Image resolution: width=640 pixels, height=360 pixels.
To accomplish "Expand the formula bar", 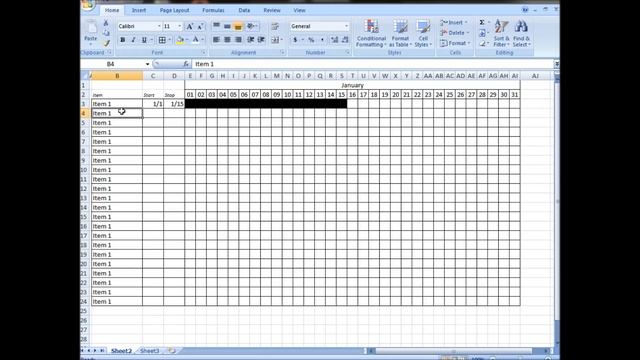I will [556, 64].
